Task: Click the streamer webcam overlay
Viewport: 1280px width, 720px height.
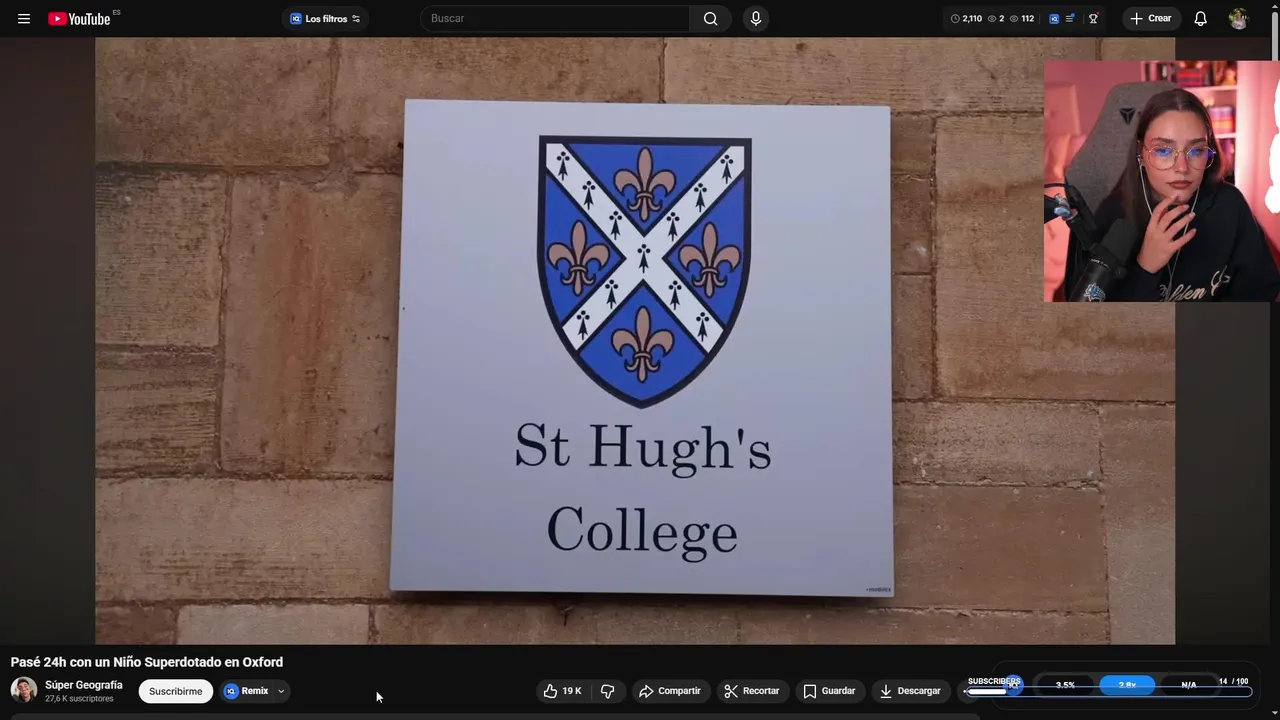Action: coord(1162,181)
